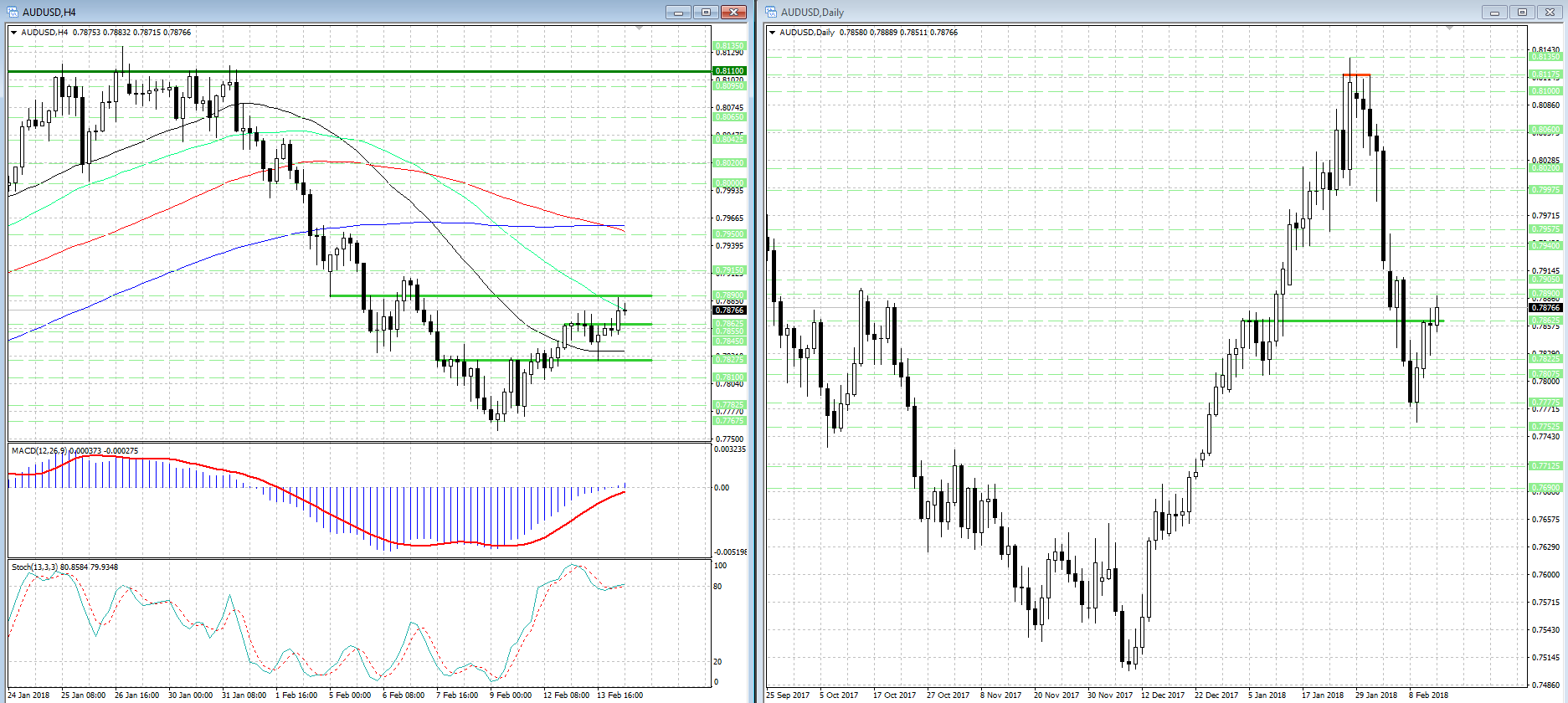Click the 0.81350 level label in Daily chart
Screen dimensions: 1568x703
1545,57
